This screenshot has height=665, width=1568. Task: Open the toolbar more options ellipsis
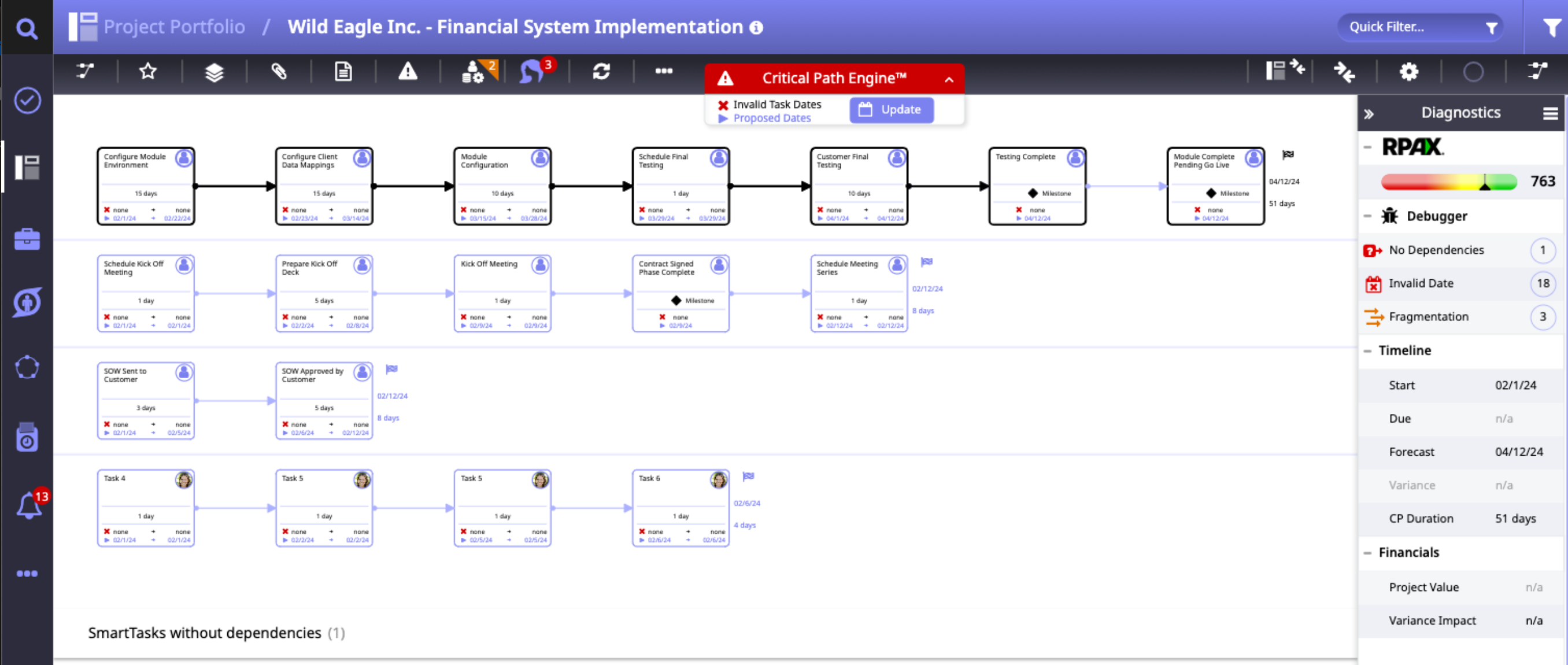click(664, 71)
